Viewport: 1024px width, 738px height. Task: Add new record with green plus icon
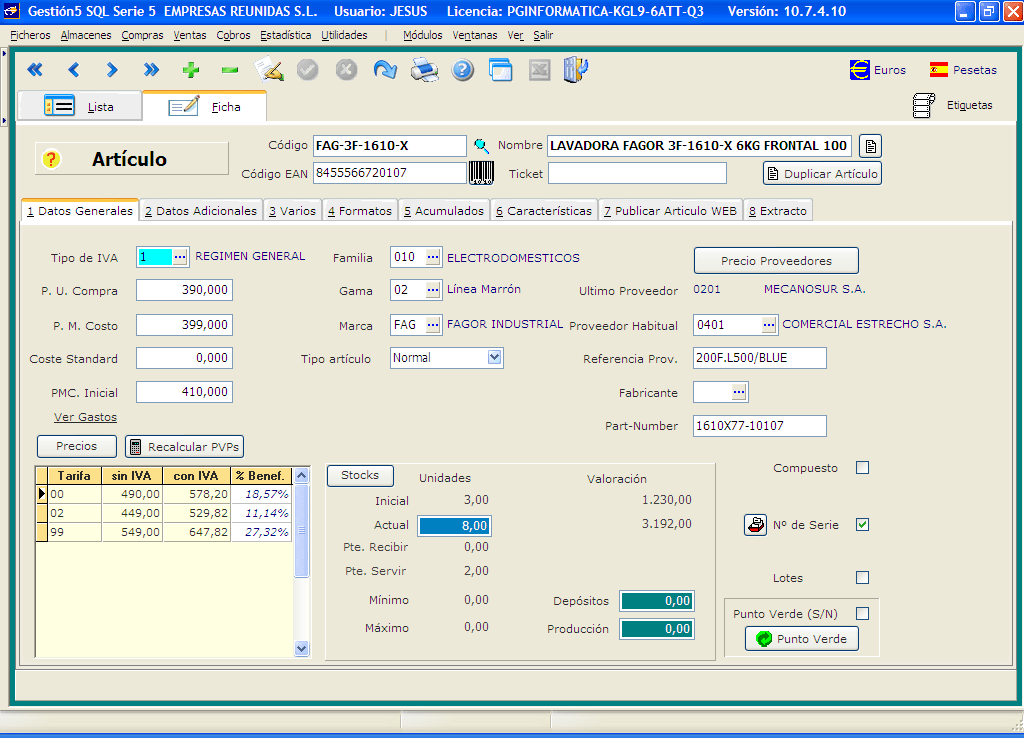pyautogui.click(x=191, y=70)
